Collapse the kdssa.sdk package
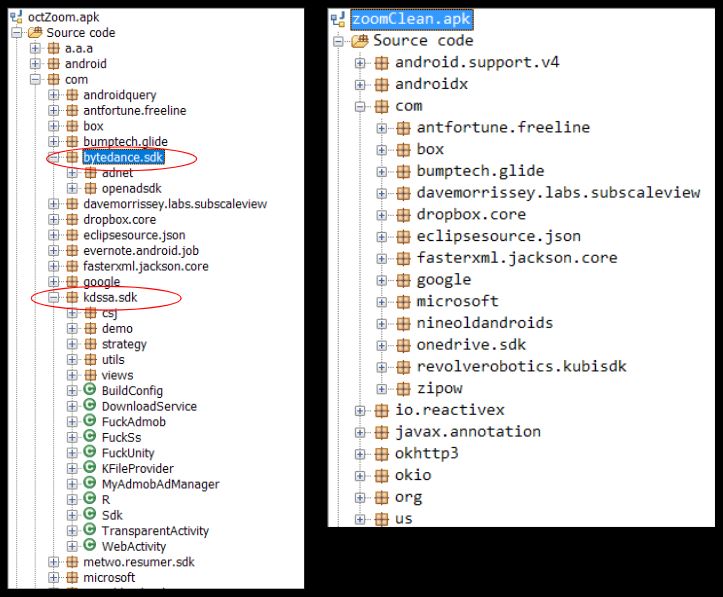 54,297
